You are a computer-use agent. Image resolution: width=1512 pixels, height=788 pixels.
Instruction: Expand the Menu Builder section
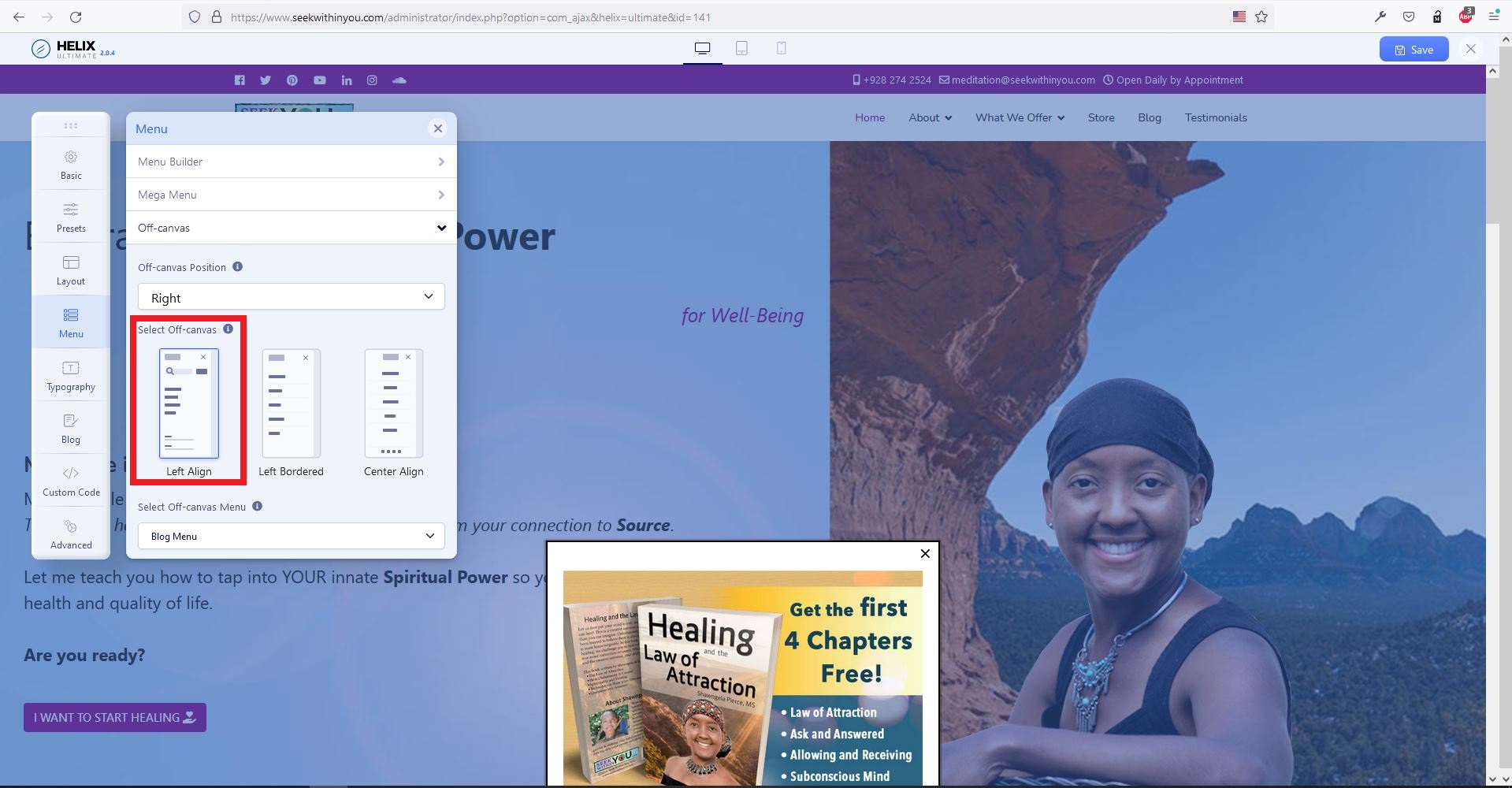(291, 162)
